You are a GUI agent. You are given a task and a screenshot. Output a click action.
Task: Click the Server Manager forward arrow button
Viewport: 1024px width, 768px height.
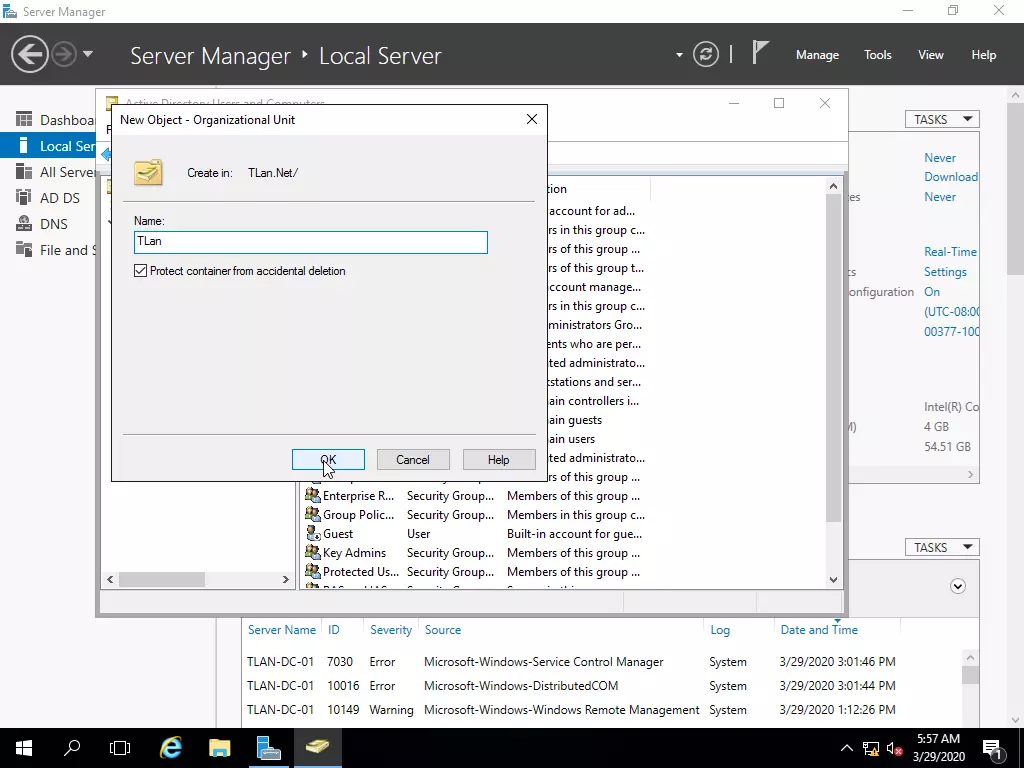(64, 54)
